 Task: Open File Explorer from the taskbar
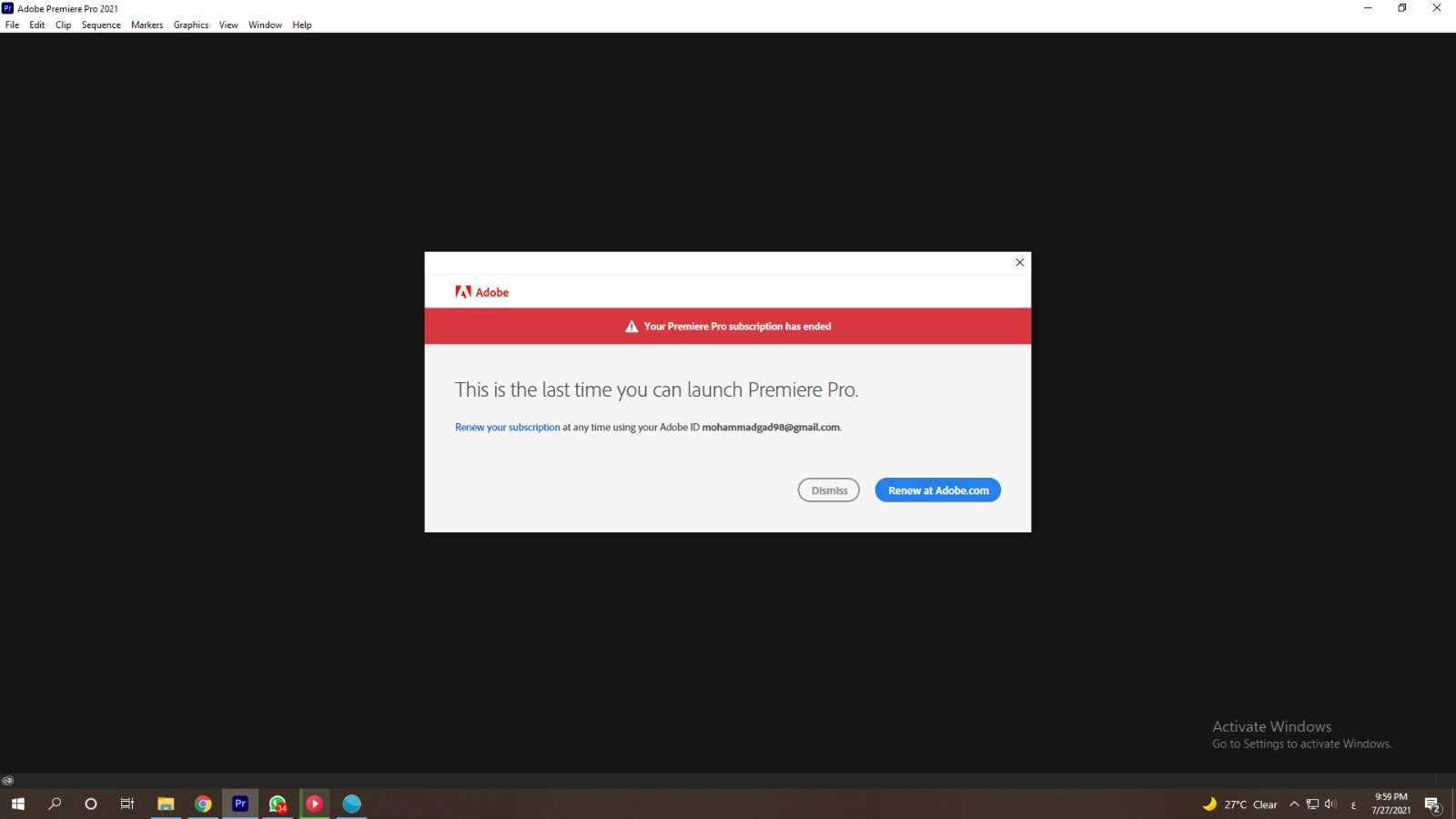165,804
